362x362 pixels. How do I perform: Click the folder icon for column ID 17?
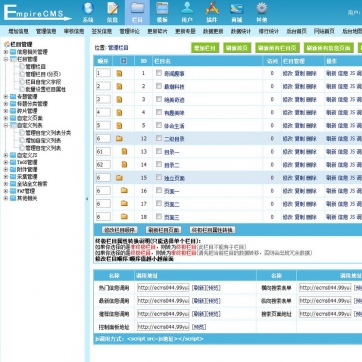point(124,203)
